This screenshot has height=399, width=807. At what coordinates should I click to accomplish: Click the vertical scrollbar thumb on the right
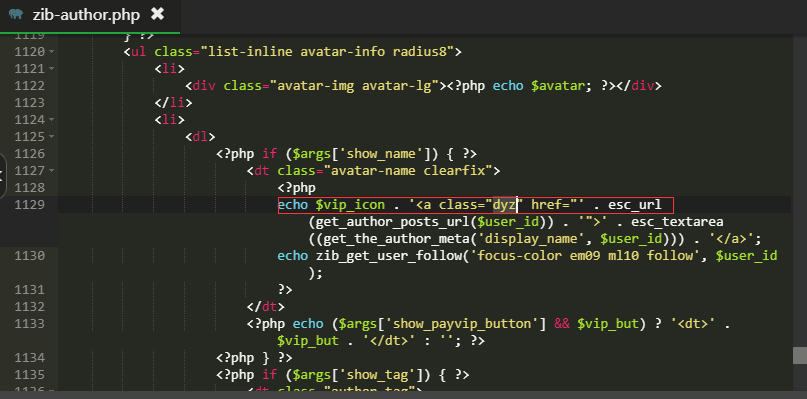(x=799, y=355)
